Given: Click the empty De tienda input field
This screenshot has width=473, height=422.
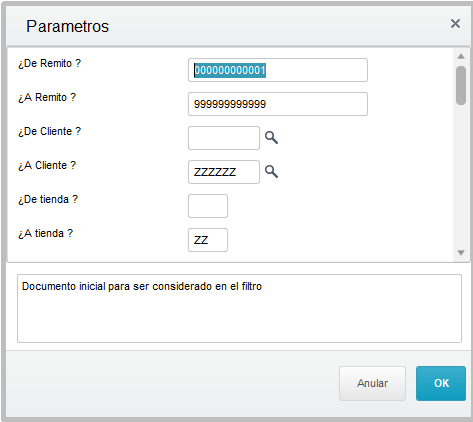Looking at the screenshot, I should [x=208, y=206].
